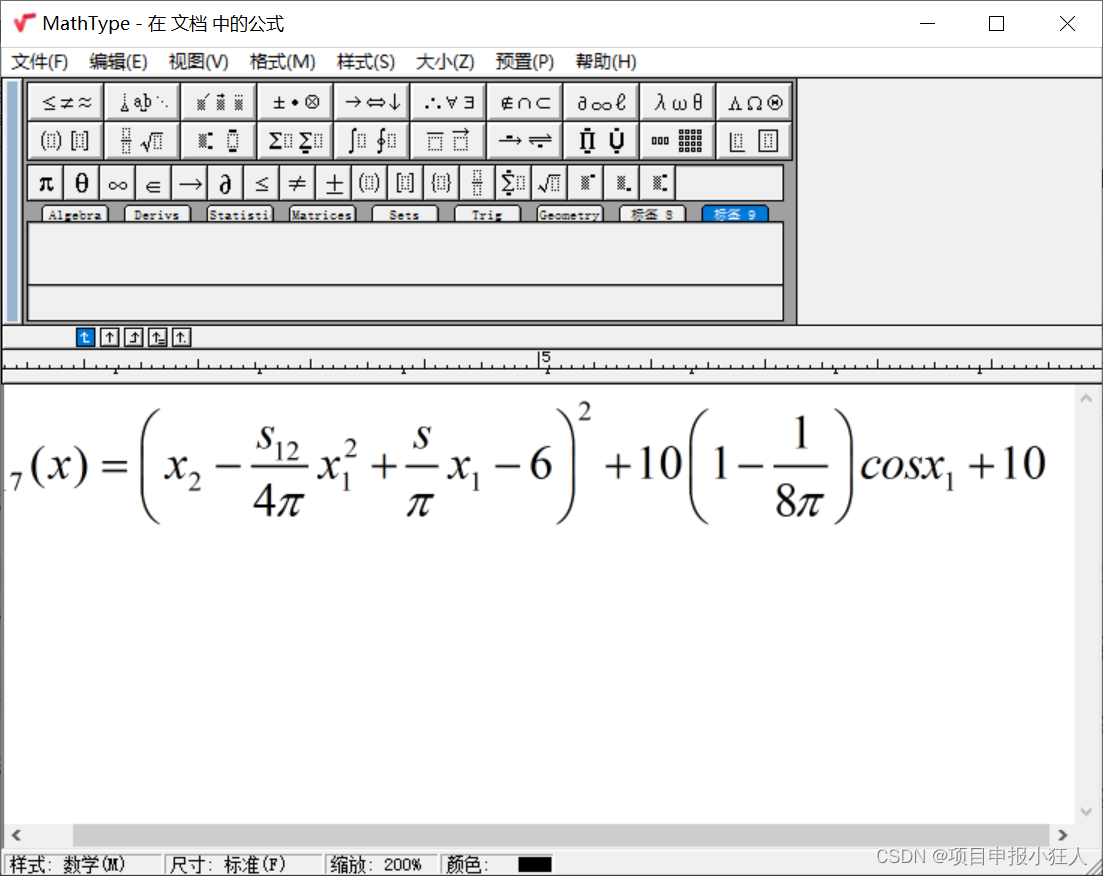Screen dimensions: 1103x876
Task: Click the vertical scrollbar down arrow
Action: click(1086, 813)
